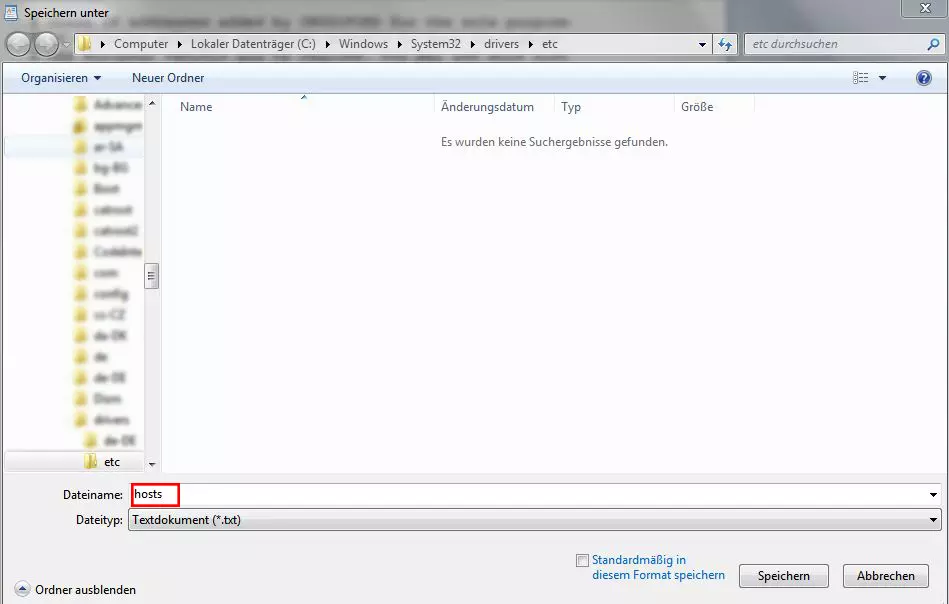The image size is (949, 604).
Task: Select the Computer breadcrumb segment
Action: (141, 44)
